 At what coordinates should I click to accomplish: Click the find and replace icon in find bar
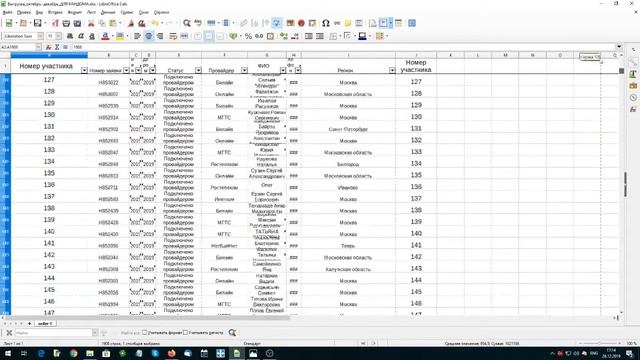pos(233,333)
